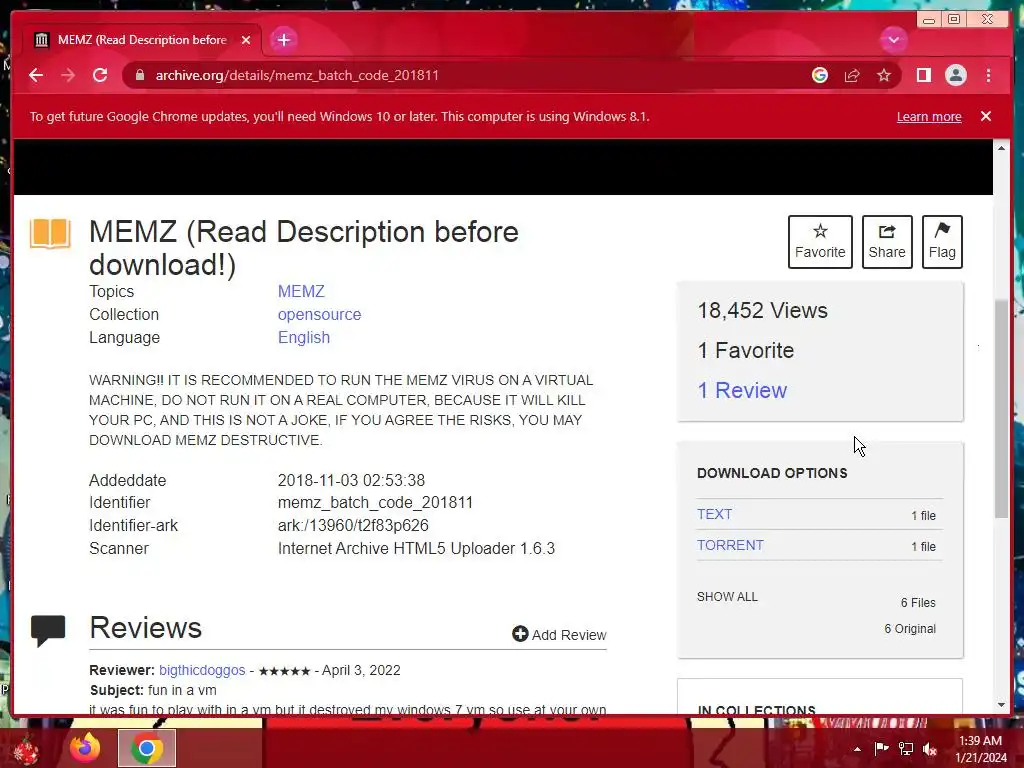Open the Action Center flag tray icon
Viewport: 1024px width, 768px height.
coord(881,749)
